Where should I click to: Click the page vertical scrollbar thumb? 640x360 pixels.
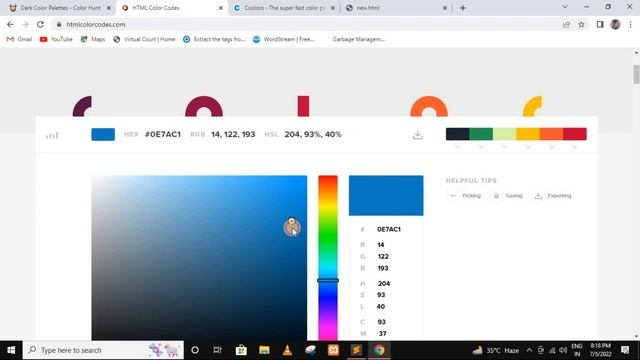(636, 74)
